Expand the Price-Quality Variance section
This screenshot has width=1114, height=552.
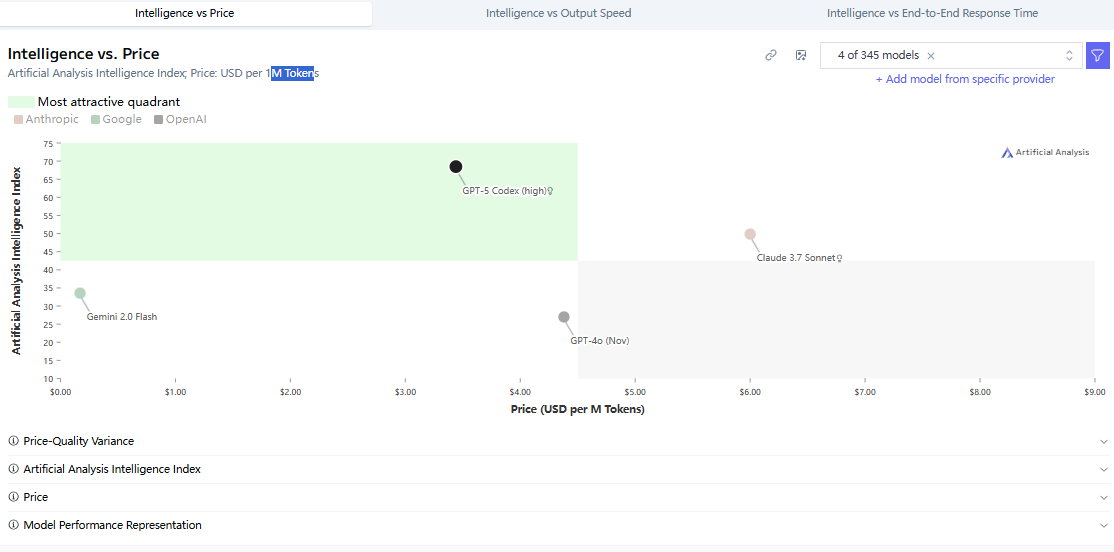tap(557, 441)
